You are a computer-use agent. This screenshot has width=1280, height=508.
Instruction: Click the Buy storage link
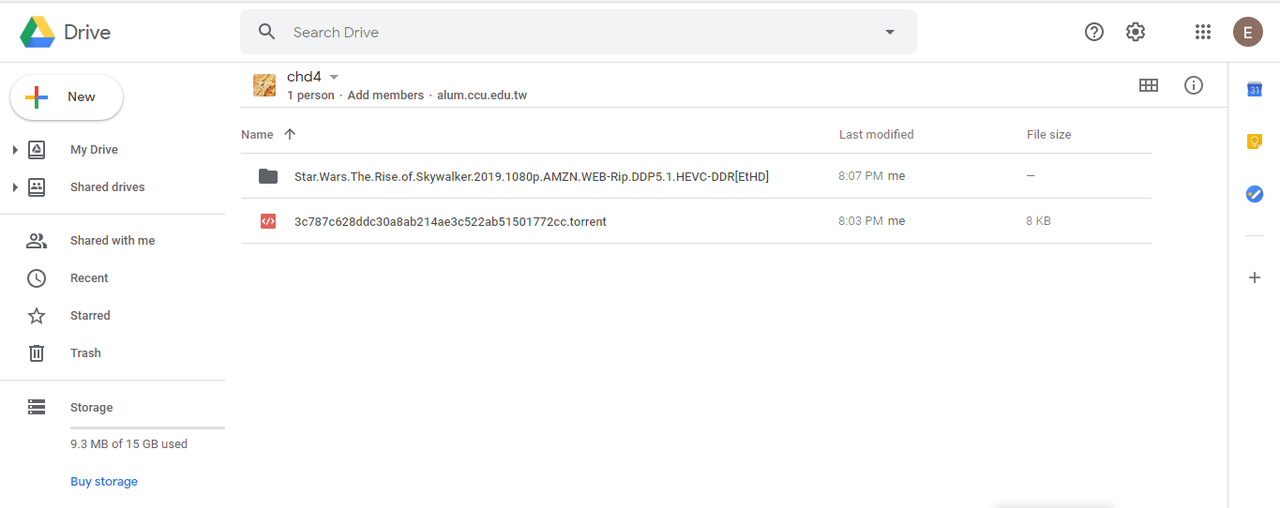(104, 482)
